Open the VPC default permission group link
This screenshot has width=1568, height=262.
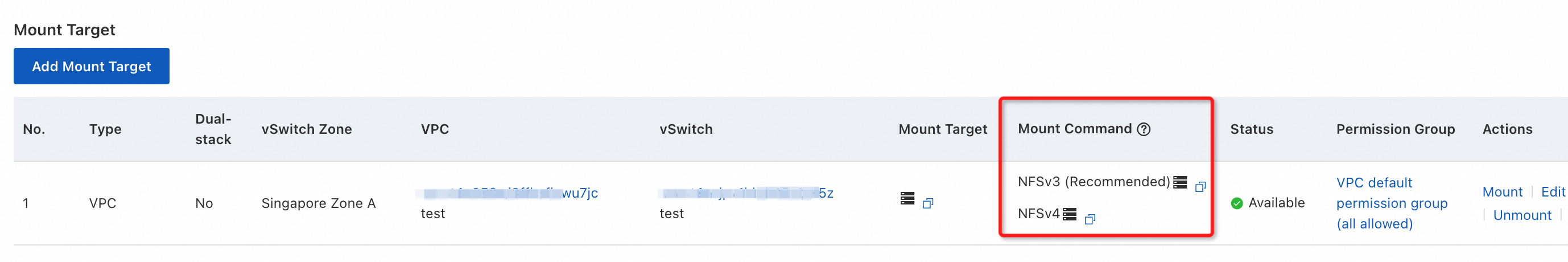coord(1392,203)
